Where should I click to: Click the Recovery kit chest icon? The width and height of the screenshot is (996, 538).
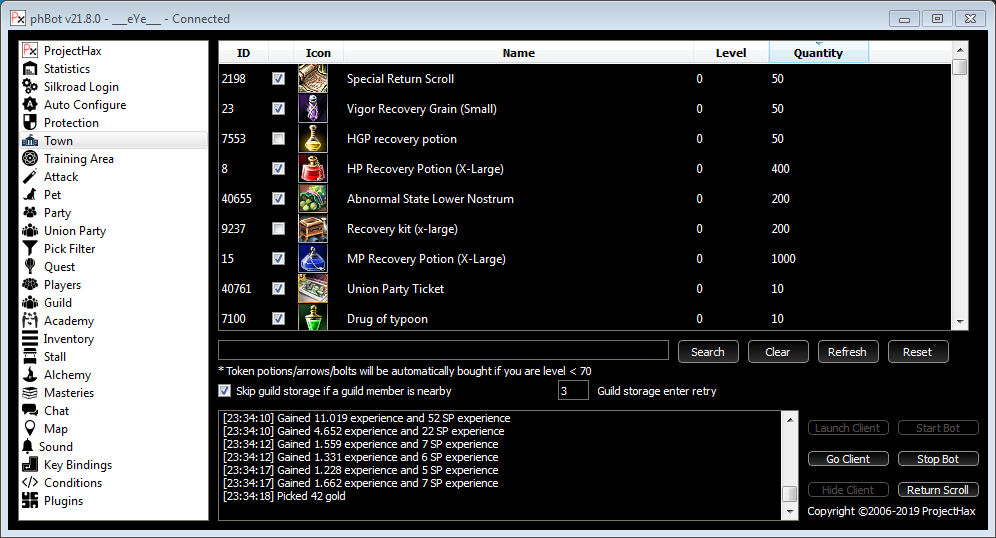[x=313, y=229]
